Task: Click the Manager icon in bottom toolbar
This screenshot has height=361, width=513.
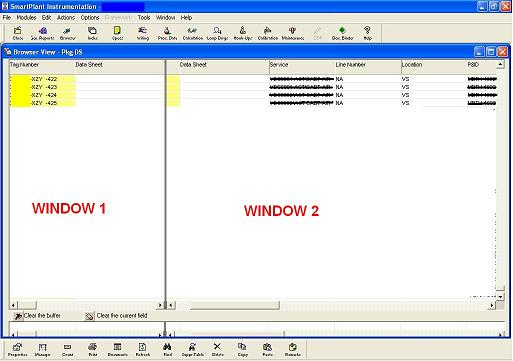Action: coord(42,350)
